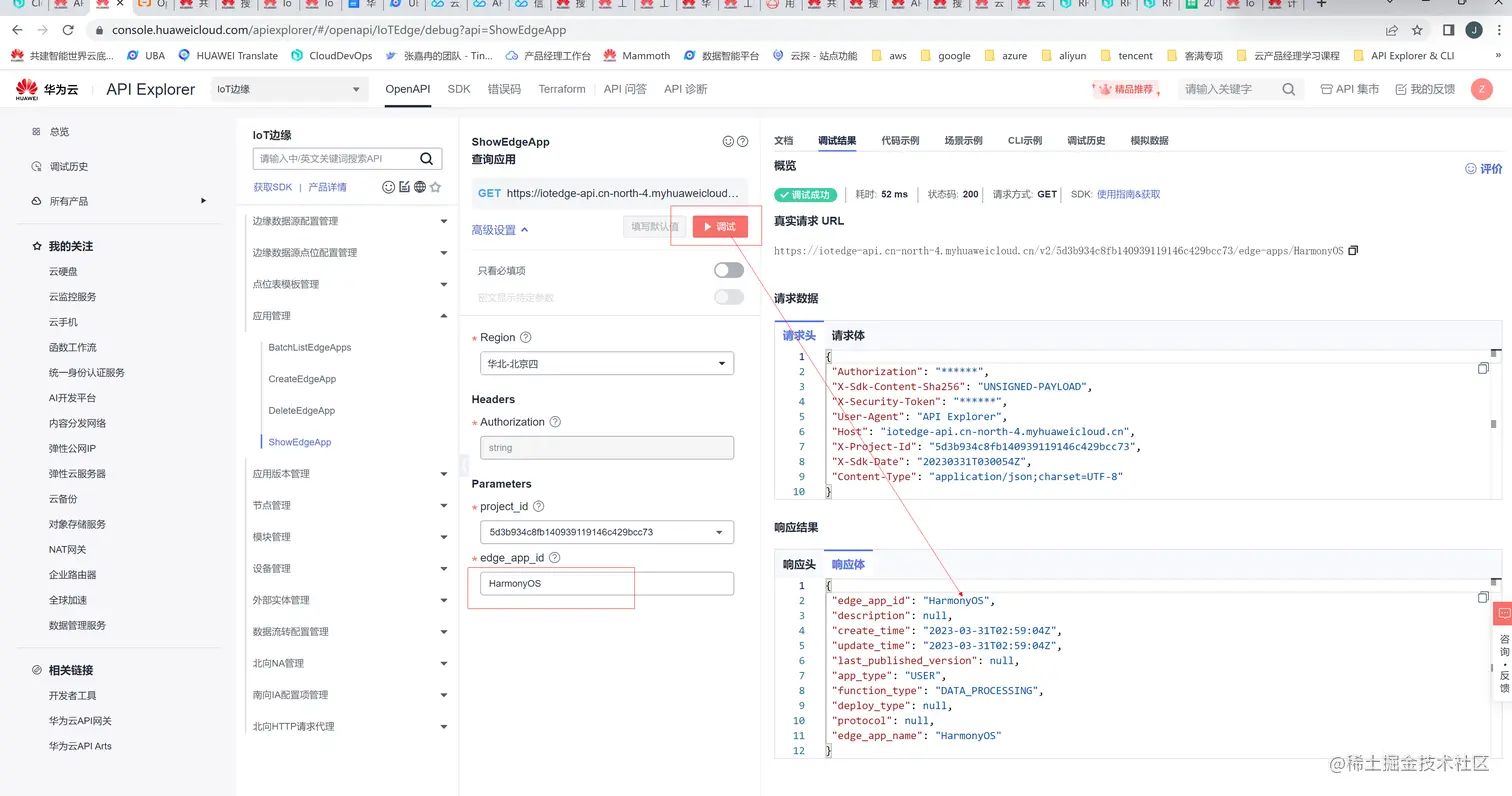Click the help question icon next to ShowEdgeApp
The height and width of the screenshot is (796, 1512).
click(x=742, y=142)
